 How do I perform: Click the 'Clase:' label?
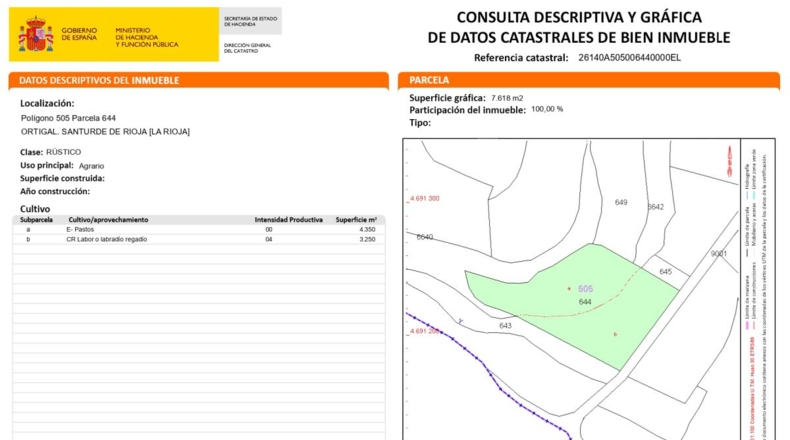[x=31, y=152]
